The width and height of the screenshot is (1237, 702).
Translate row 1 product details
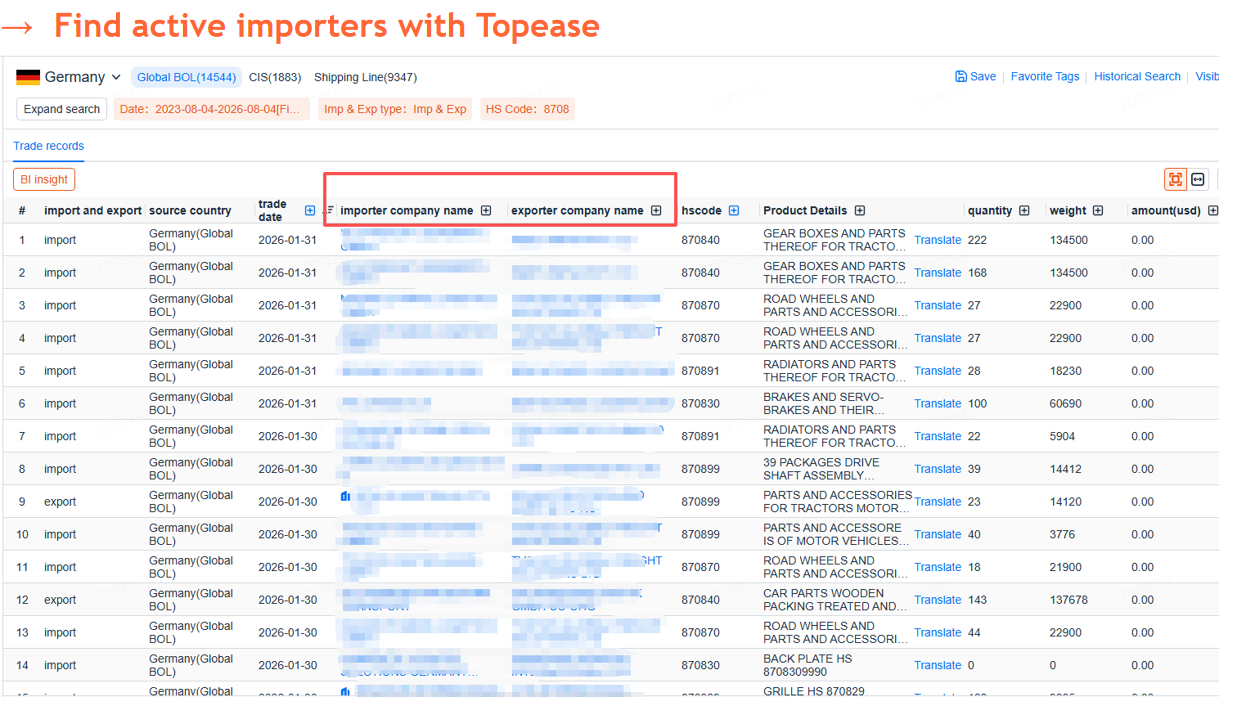[937, 240]
